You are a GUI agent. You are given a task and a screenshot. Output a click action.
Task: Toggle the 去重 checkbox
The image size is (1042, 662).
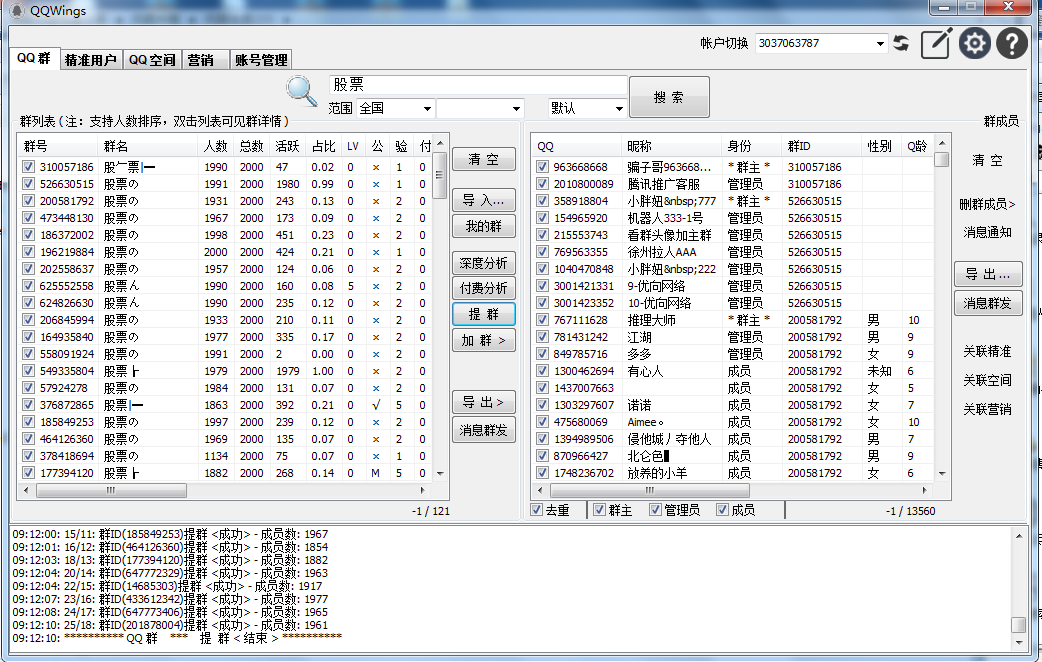[x=537, y=510]
